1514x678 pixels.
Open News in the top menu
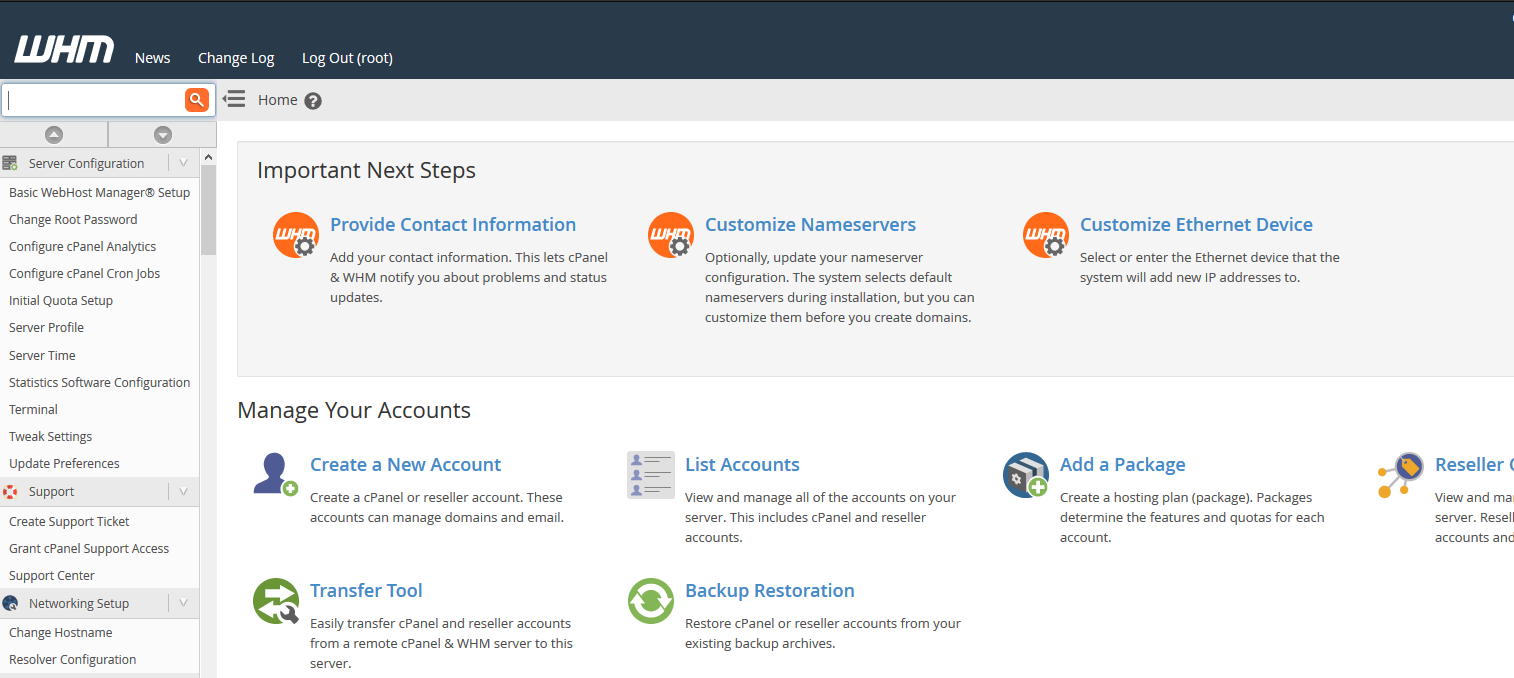click(153, 58)
